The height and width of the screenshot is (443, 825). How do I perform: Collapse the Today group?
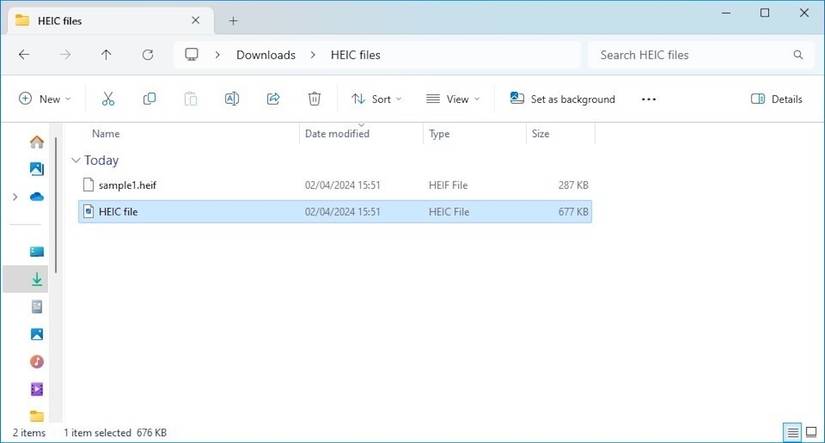77,160
